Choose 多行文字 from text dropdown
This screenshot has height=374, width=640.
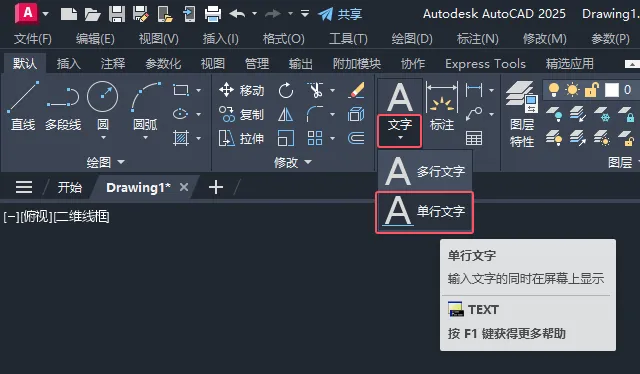(424, 171)
